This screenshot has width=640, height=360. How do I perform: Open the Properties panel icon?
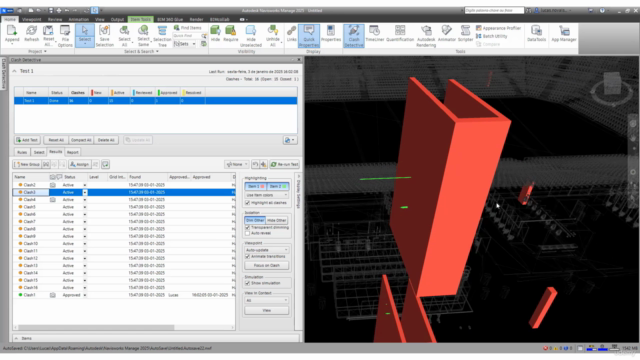(x=331, y=33)
